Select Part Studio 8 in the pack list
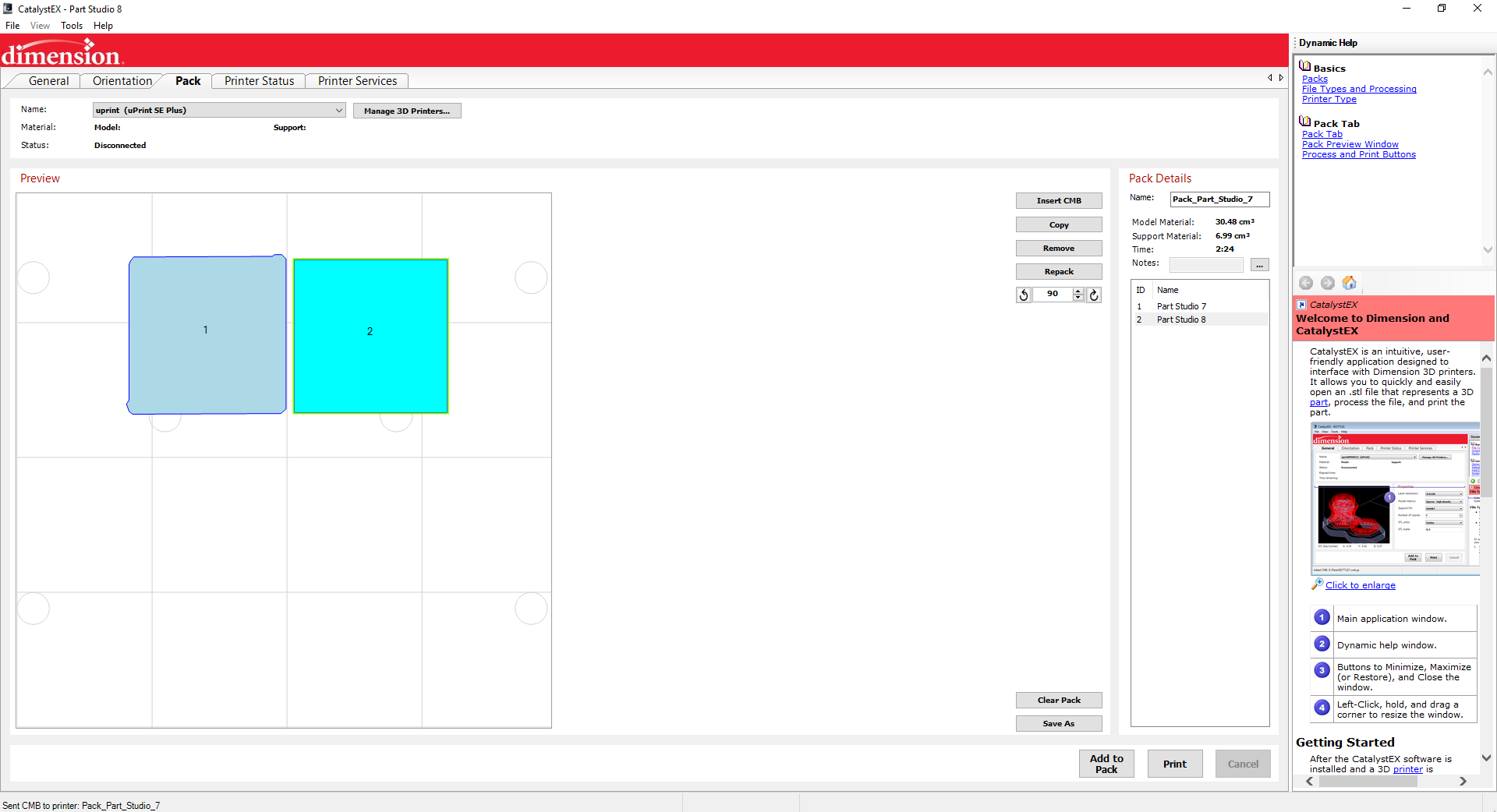The image size is (1497, 812). tap(1200, 320)
